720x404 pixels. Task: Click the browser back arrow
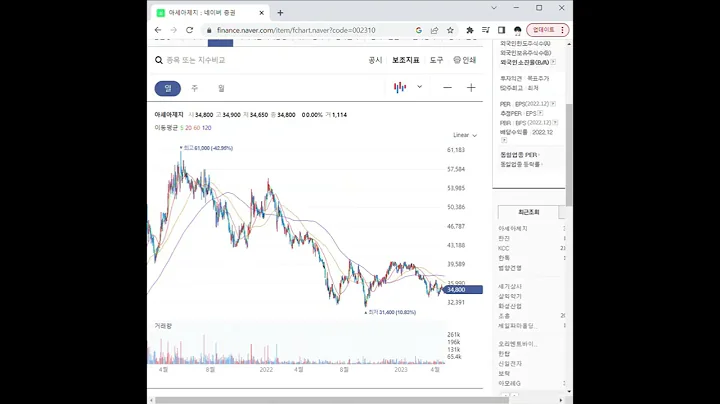[x=158, y=30]
